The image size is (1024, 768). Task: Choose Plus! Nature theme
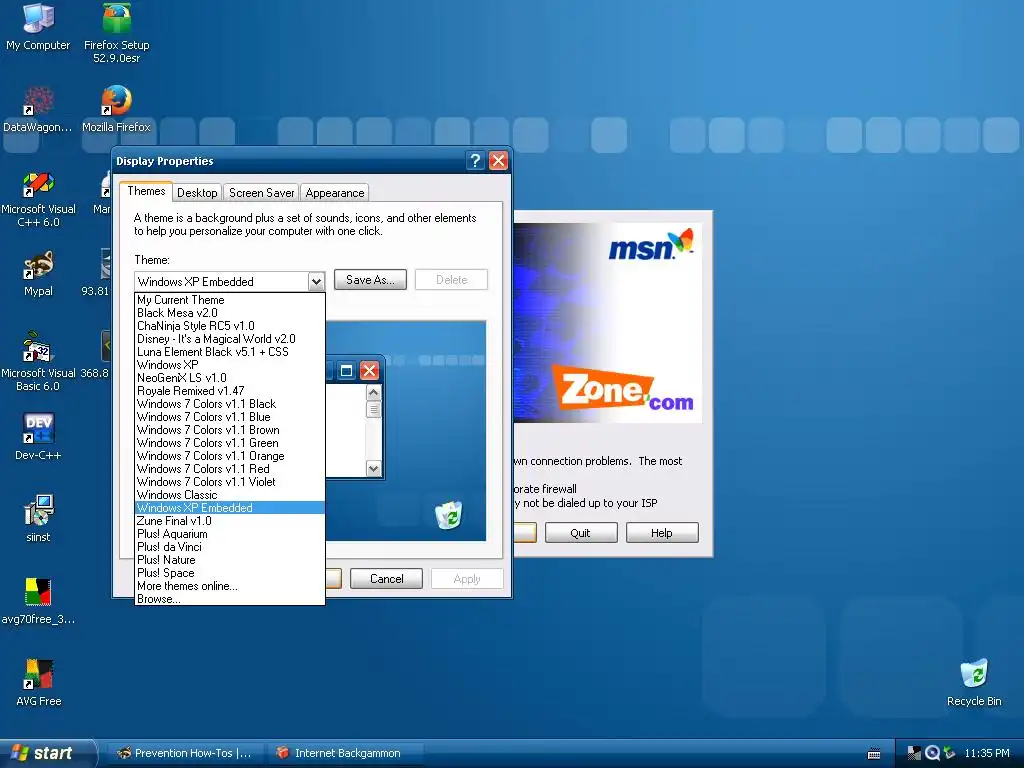point(229,560)
